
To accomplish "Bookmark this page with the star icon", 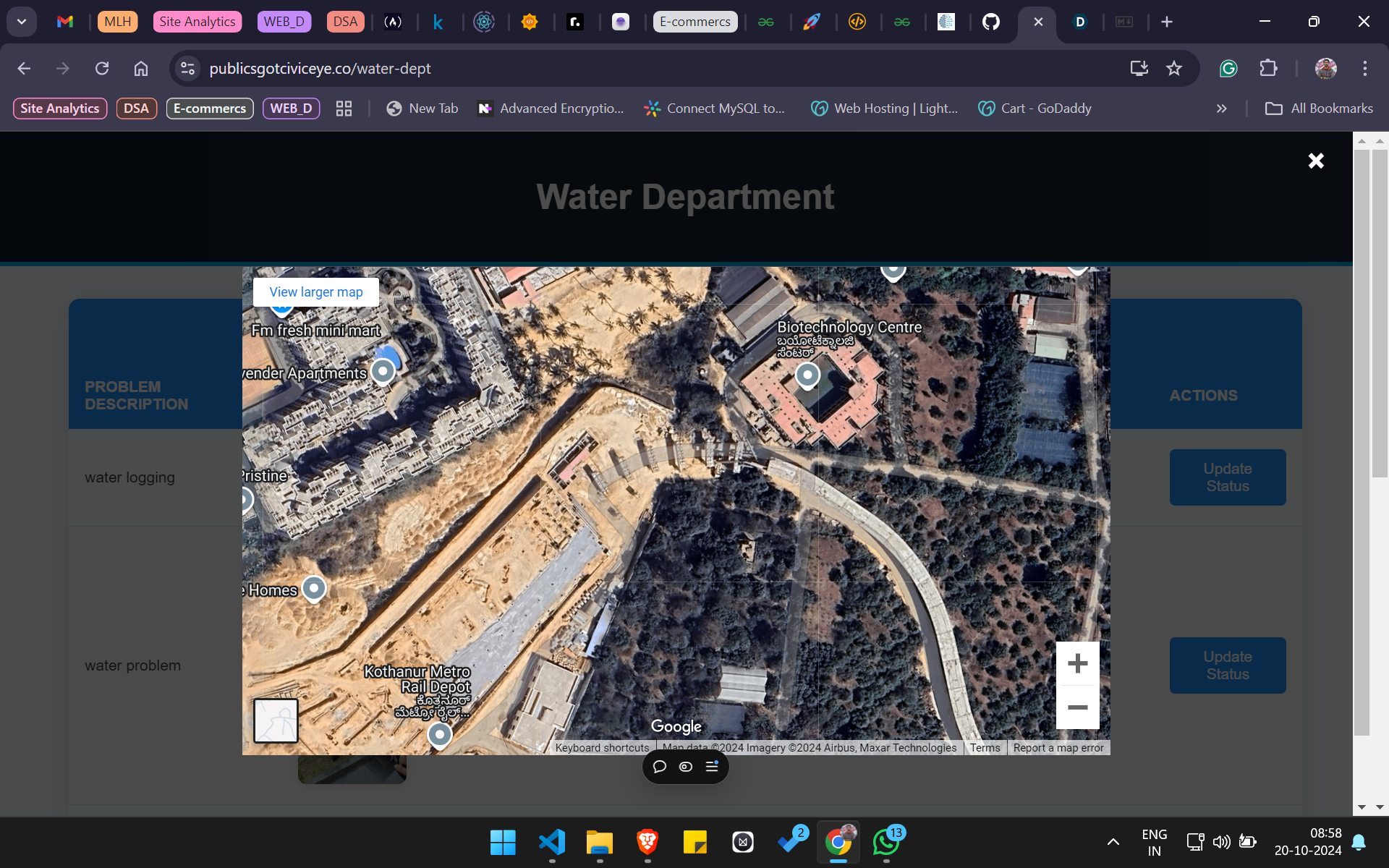I will [1173, 69].
